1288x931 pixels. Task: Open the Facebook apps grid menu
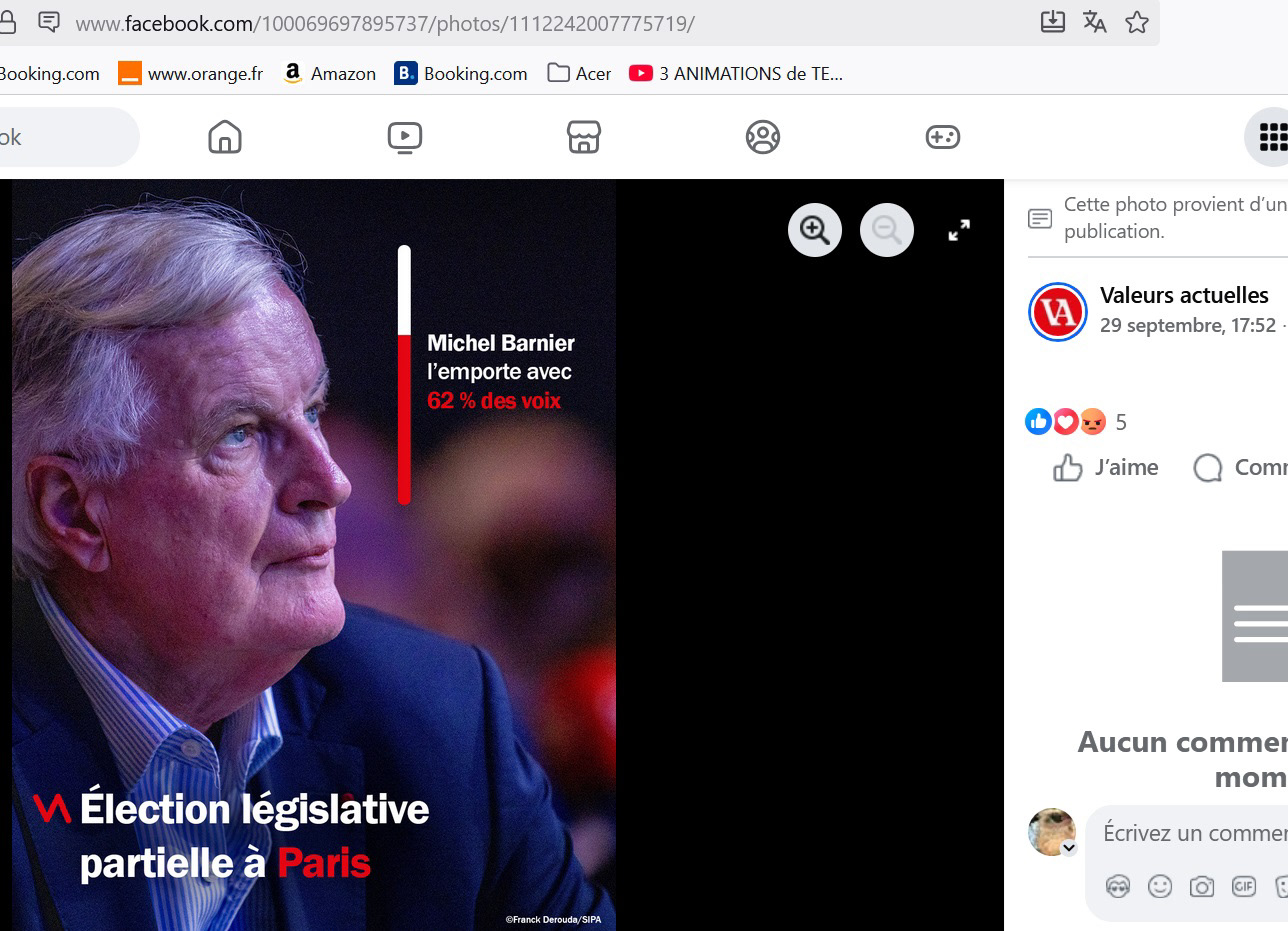pyautogui.click(x=1271, y=137)
